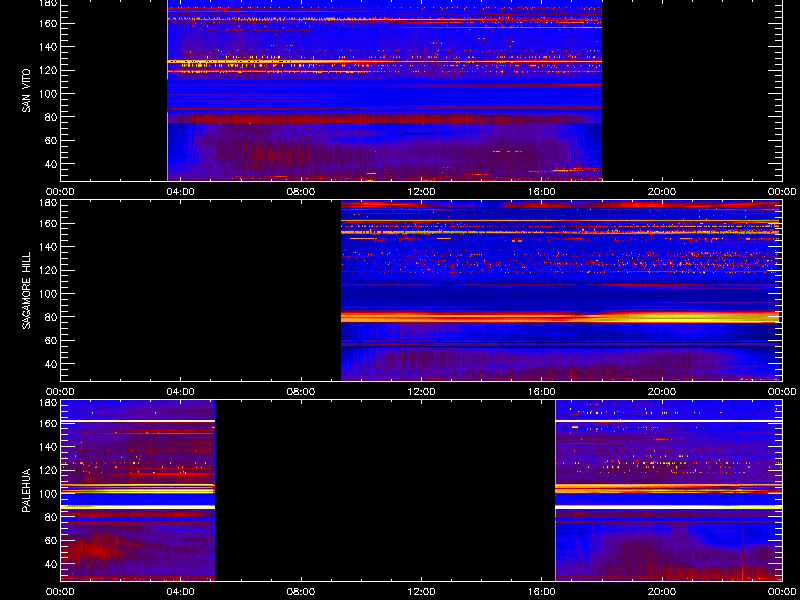The height and width of the screenshot is (600, 800).
Task: Select 120 frequency label on San Vito panel
Action: 49,70
